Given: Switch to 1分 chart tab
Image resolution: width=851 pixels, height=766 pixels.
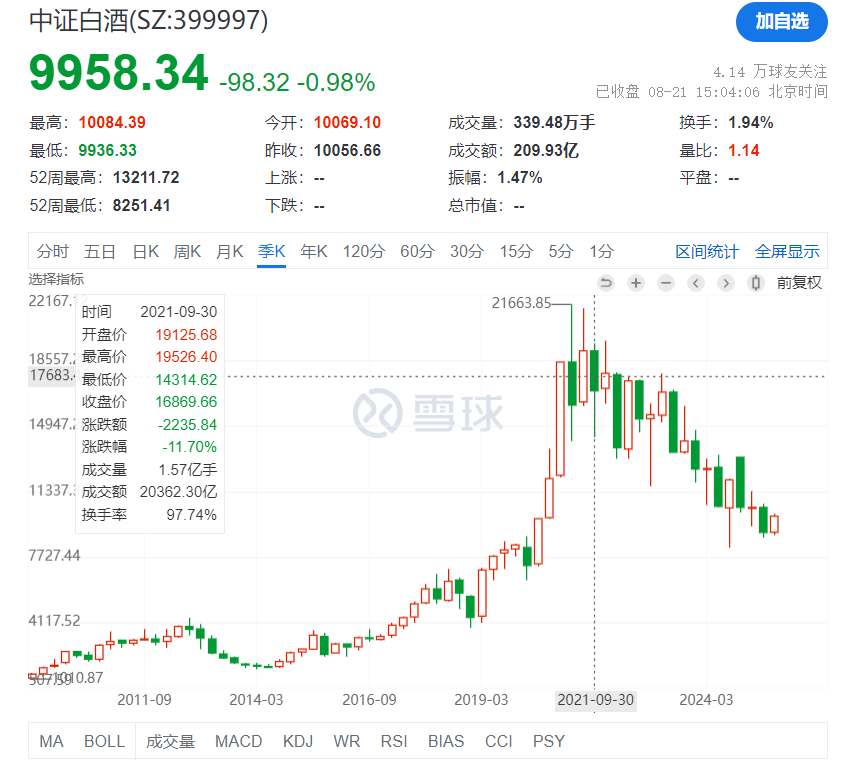Looking at the screenshot, I should tap(601, 251).
